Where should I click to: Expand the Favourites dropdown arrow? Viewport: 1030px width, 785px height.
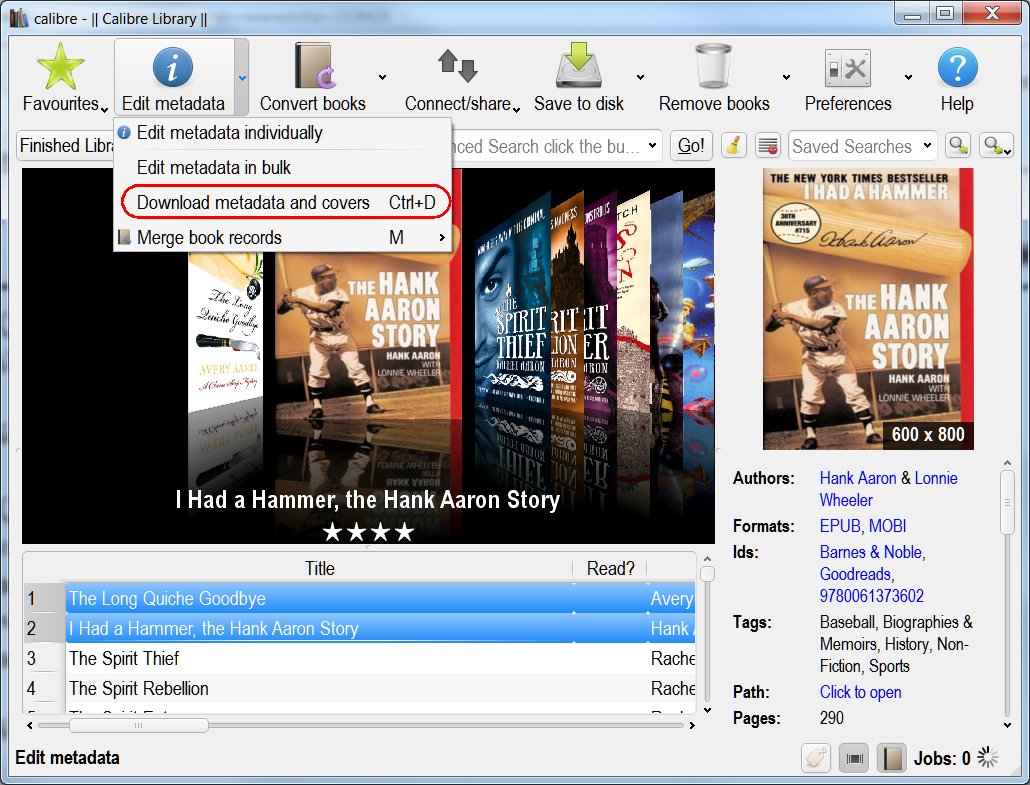tap(104, 108)
